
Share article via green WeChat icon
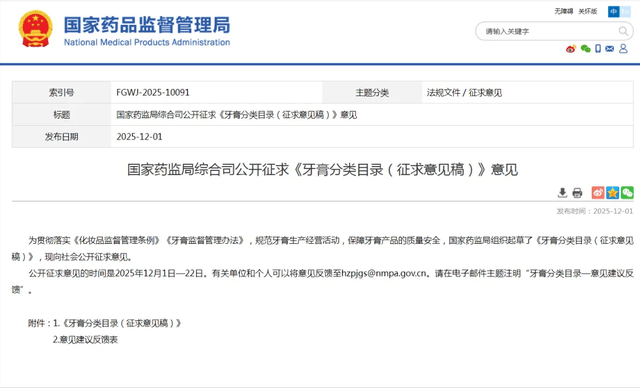pyautogui.click(x=627, y=193)
